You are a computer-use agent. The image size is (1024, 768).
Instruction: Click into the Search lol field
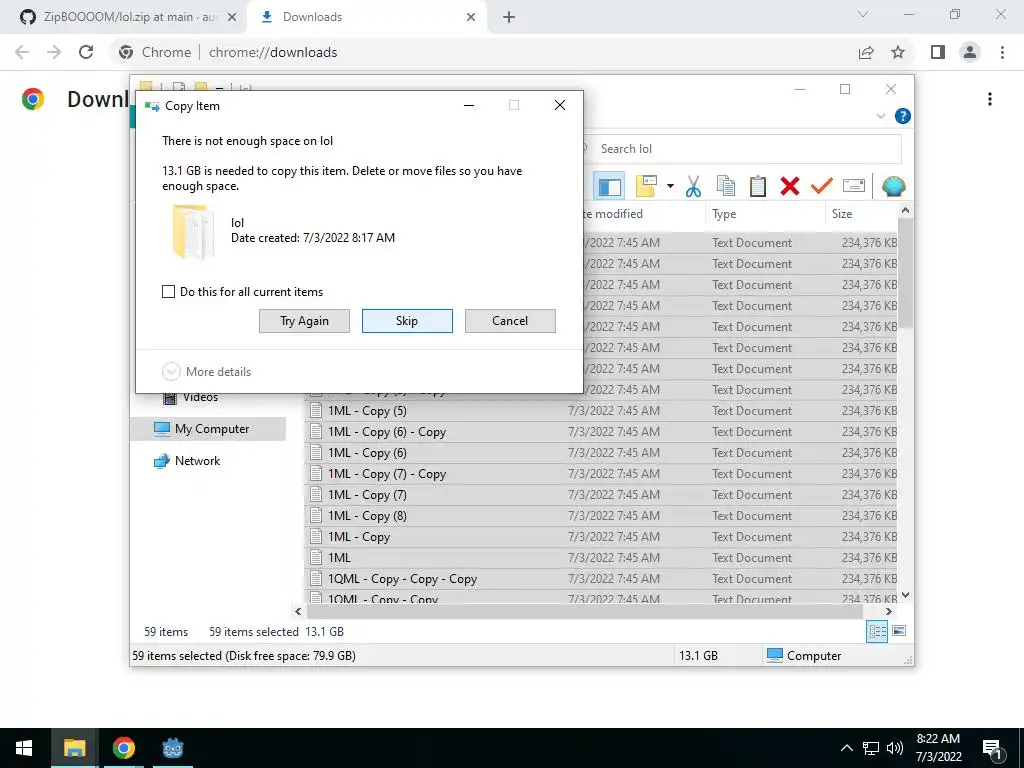(744, 149)
